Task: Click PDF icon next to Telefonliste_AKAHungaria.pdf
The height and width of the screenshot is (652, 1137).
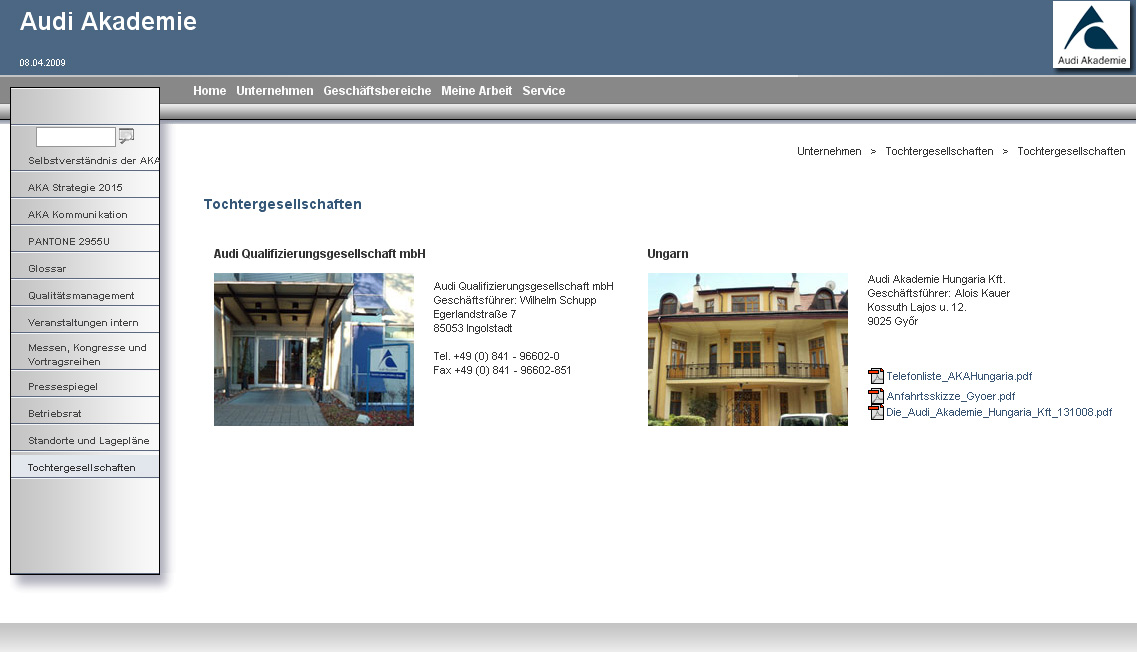Action: click(876, 376)
